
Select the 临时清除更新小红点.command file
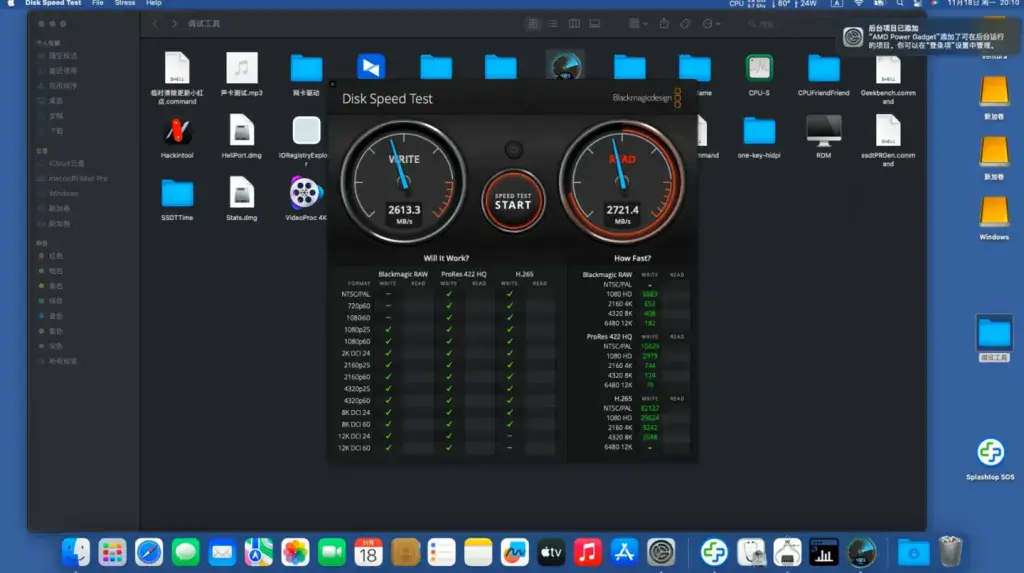pyautogui.click(x=177, y=78)
